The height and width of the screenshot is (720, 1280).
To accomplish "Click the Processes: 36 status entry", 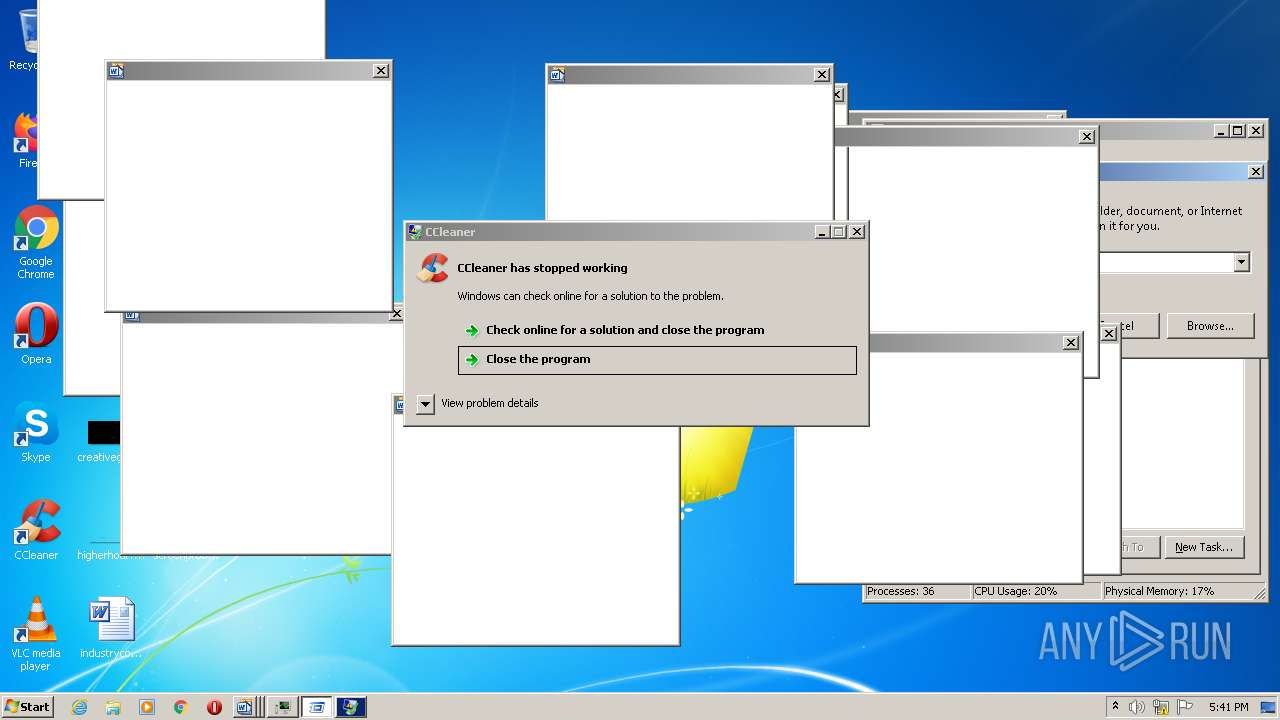I will tap(916, 591).
